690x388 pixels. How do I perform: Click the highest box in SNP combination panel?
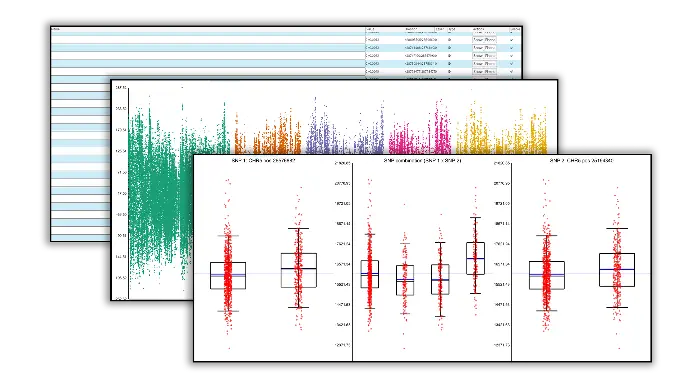[x=475, y=259]
